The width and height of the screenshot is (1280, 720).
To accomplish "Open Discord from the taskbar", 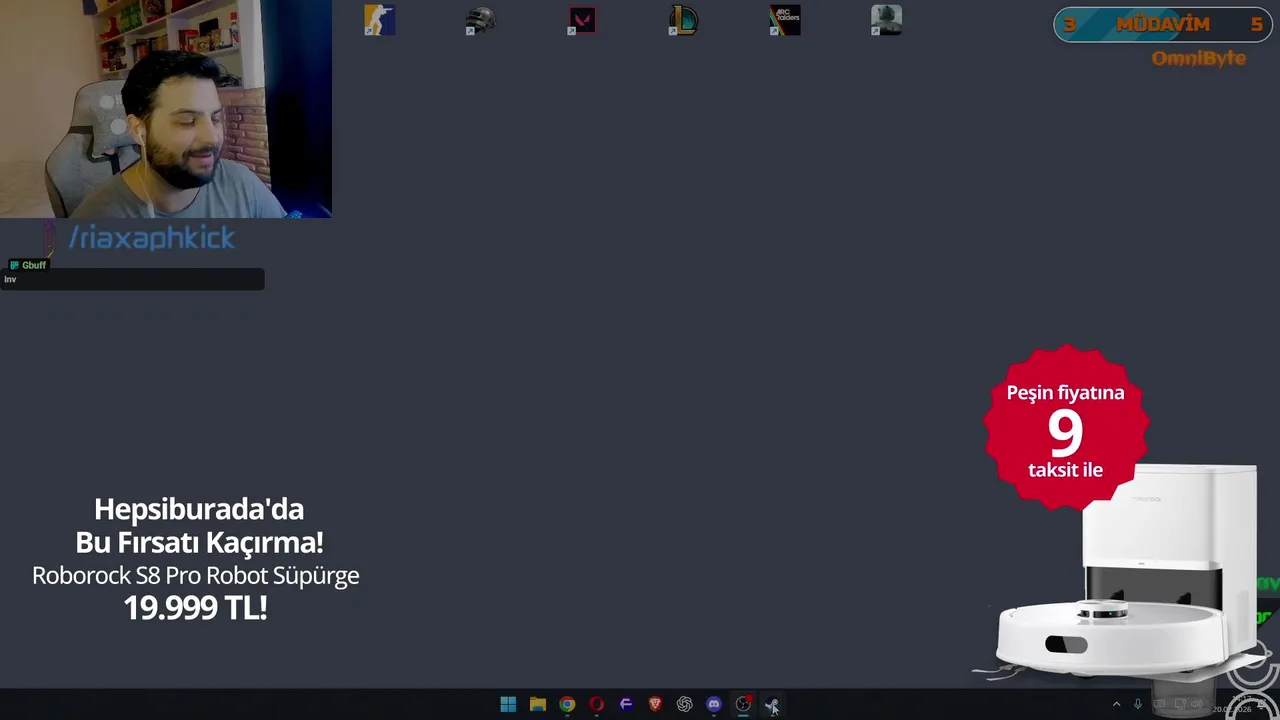I will click(x=714, y=704).
